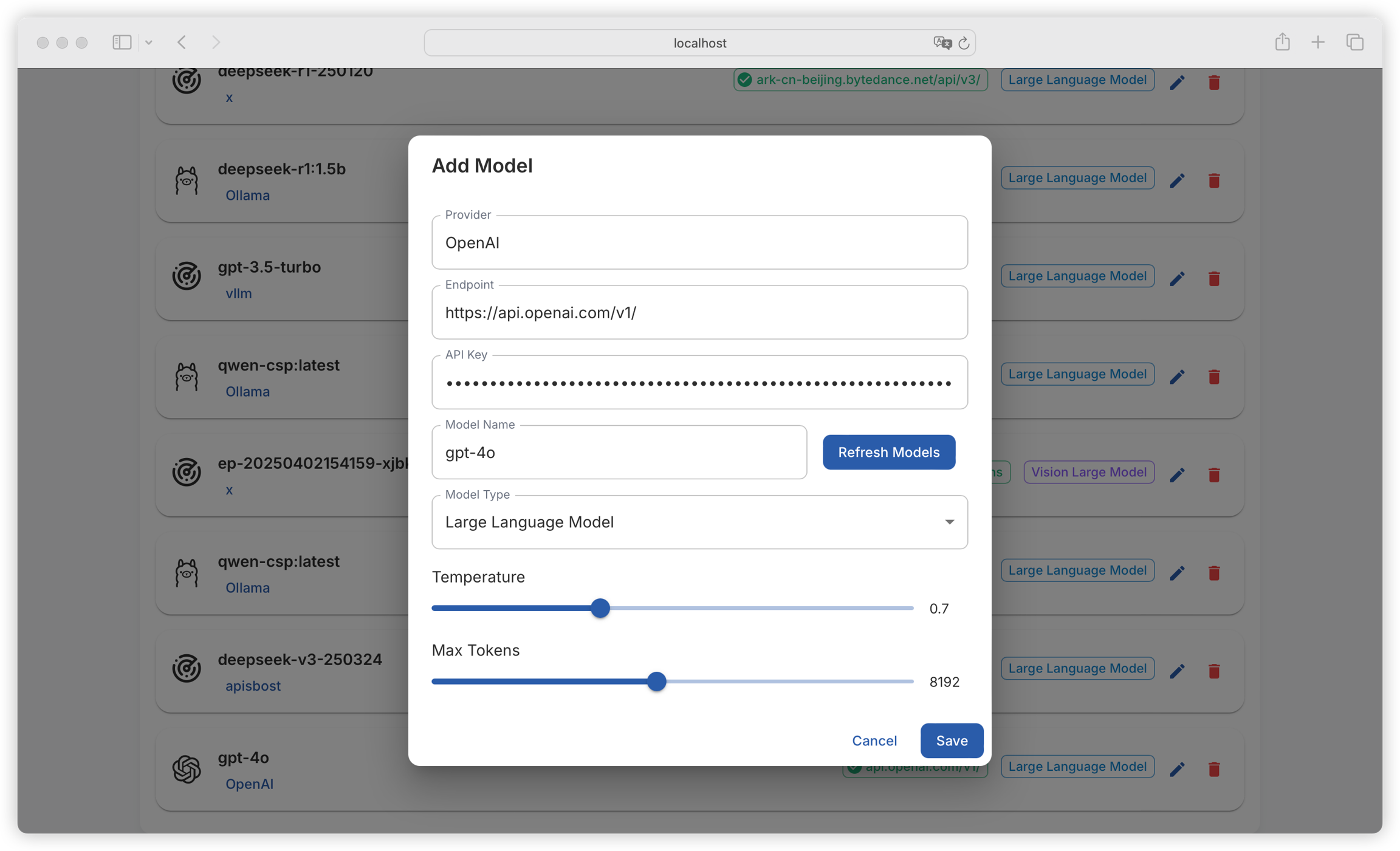
Task: Cancel the Add Model dialog
Action: tap(874, 740)
